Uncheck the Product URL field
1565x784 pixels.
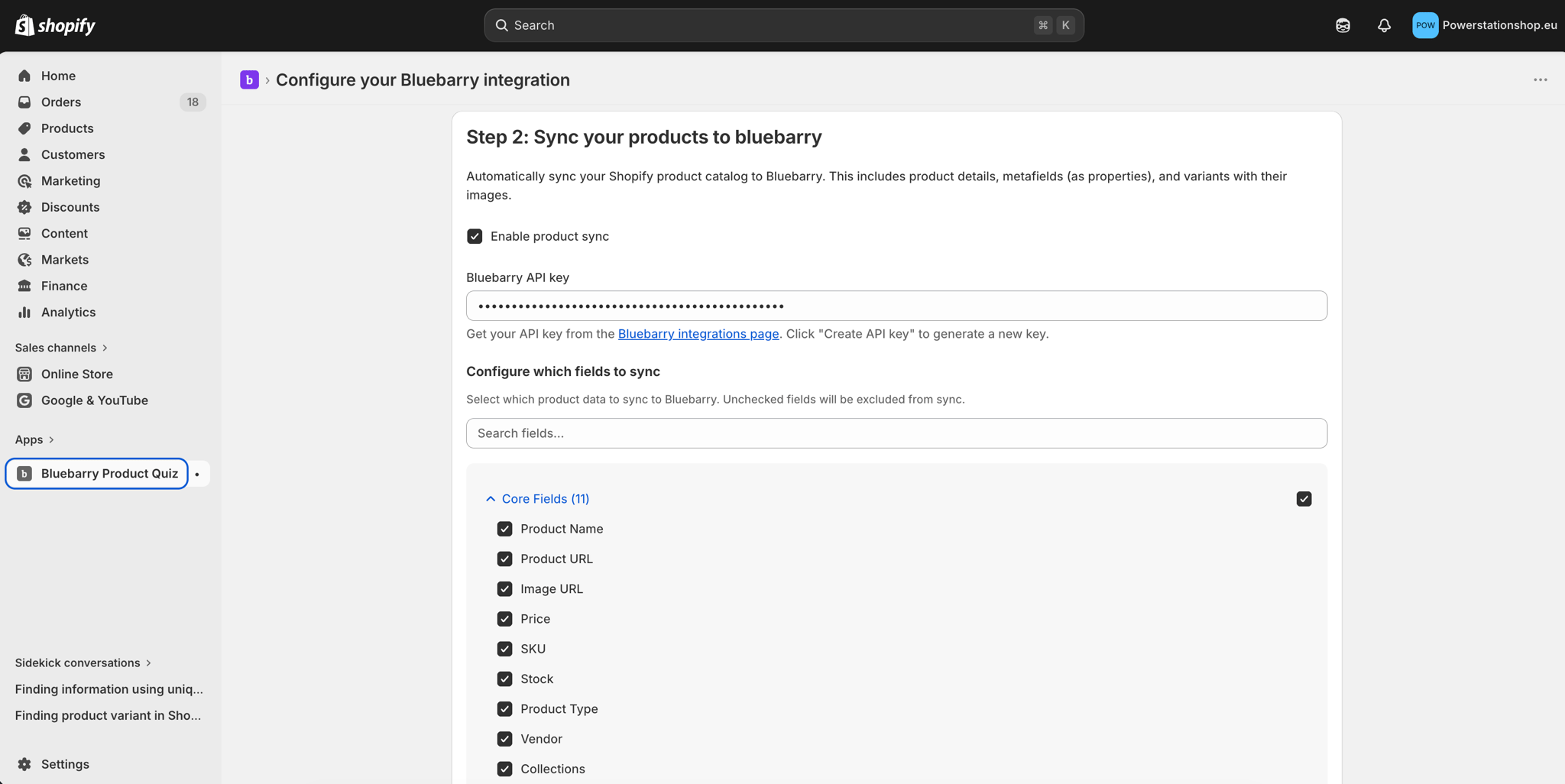tap(504, 559)
